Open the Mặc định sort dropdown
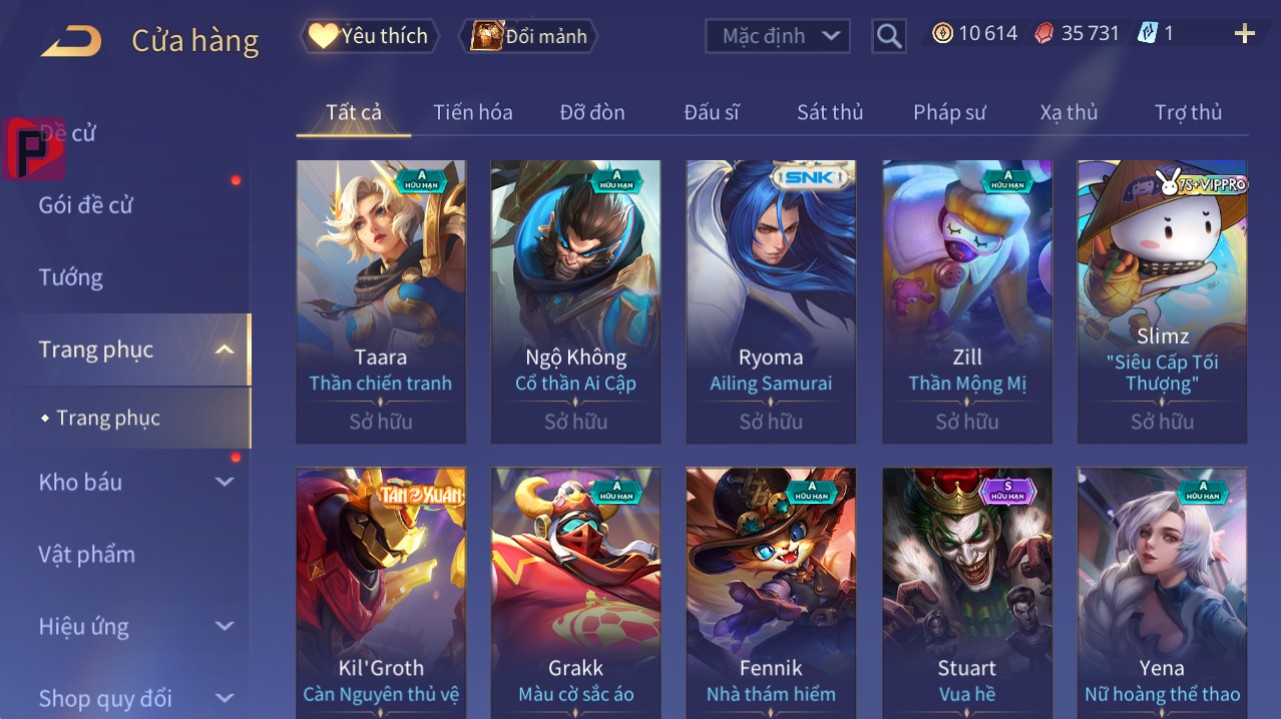The image size is (1281, 719). point(778,37)
